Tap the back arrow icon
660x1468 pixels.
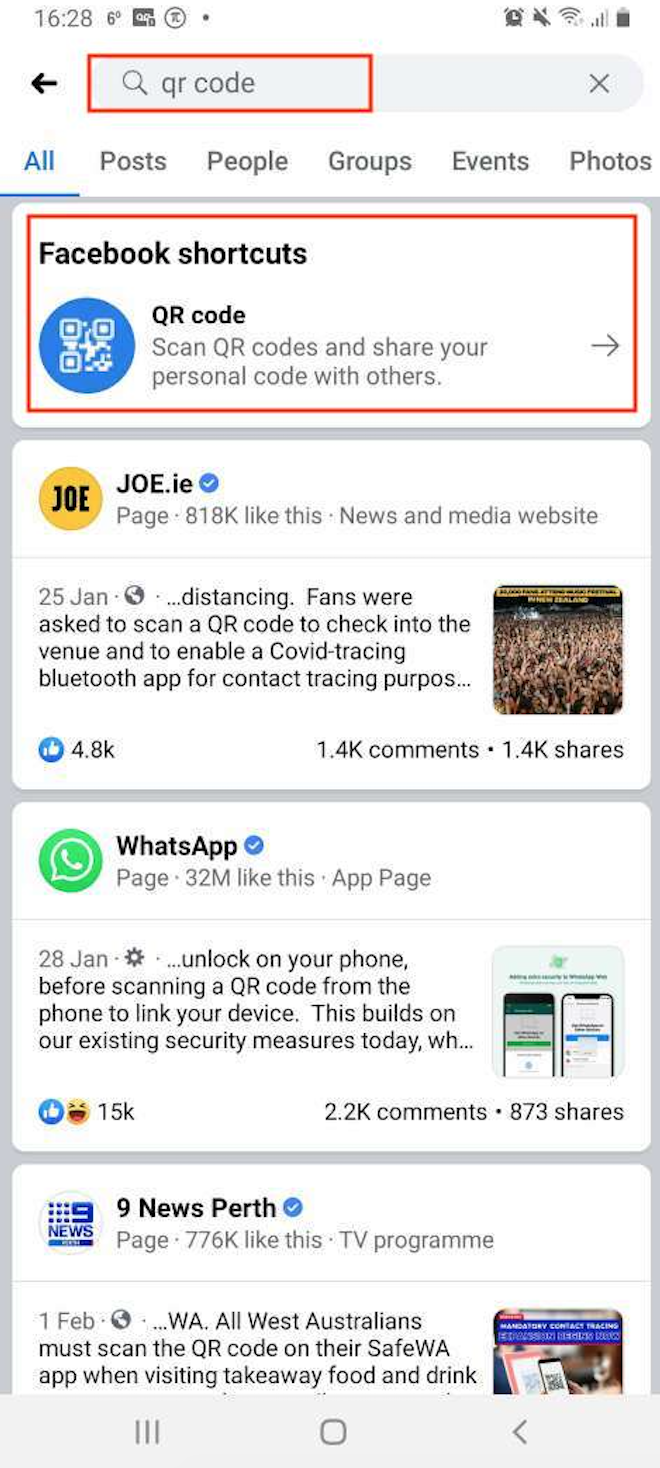(x=44, y=83)
